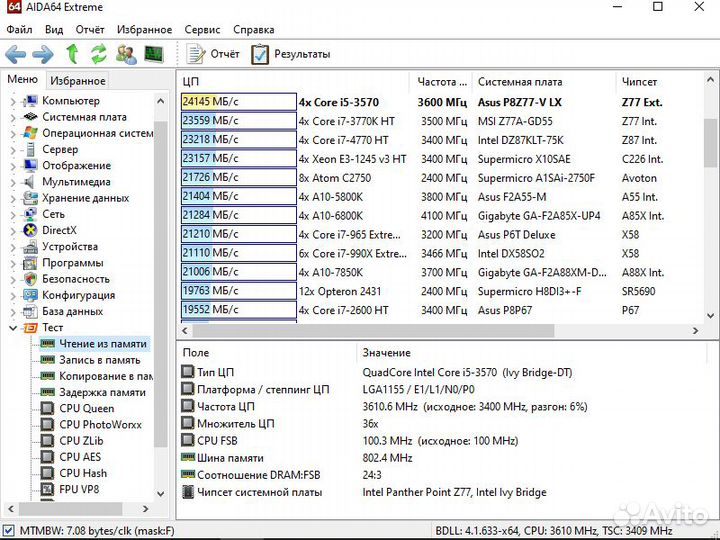Select the Сервер tree icon
This screenshot has height=540, width=720.
point(30,149)
